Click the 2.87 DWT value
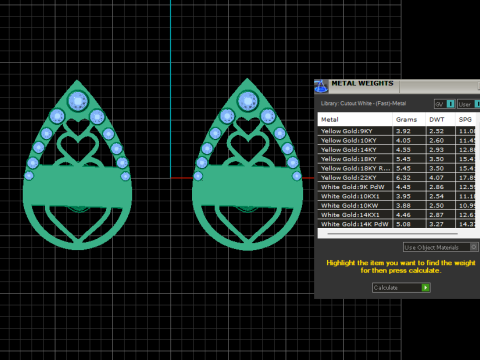 point(436,215)
